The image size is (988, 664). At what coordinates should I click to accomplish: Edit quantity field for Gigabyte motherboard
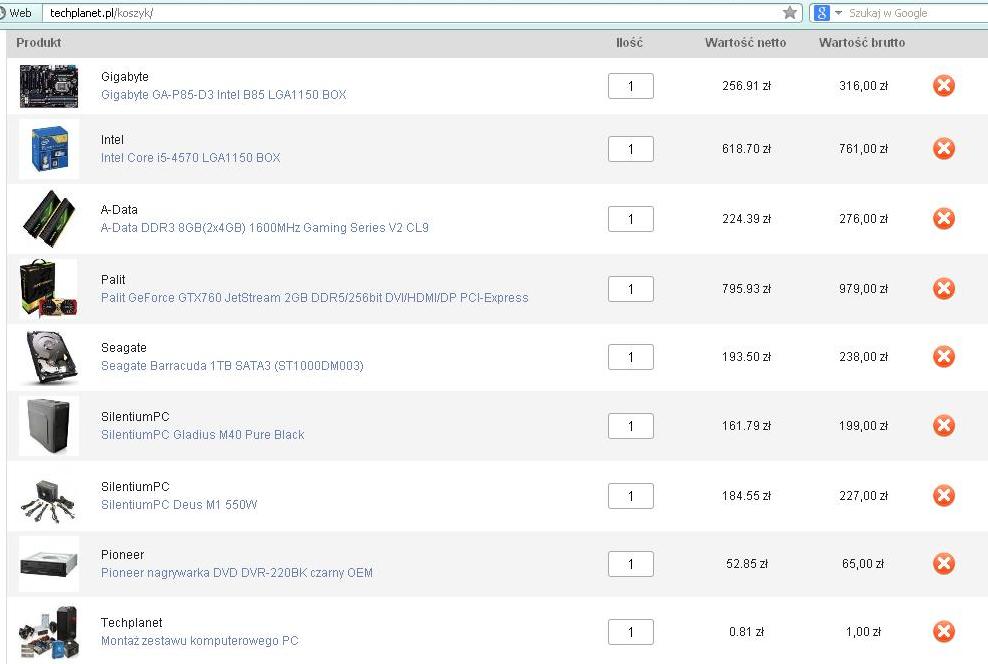[631, 86]
